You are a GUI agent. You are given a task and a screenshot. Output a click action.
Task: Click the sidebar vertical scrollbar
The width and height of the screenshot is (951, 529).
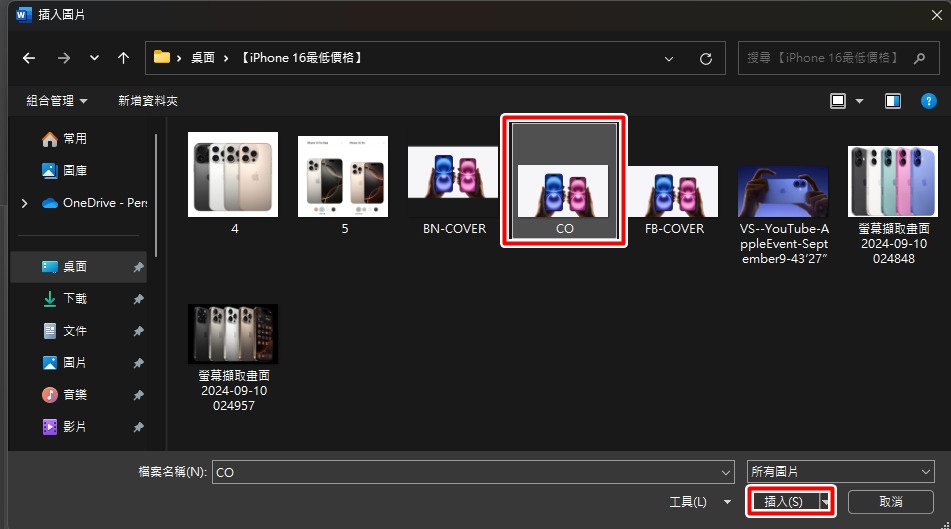point(156,194)
